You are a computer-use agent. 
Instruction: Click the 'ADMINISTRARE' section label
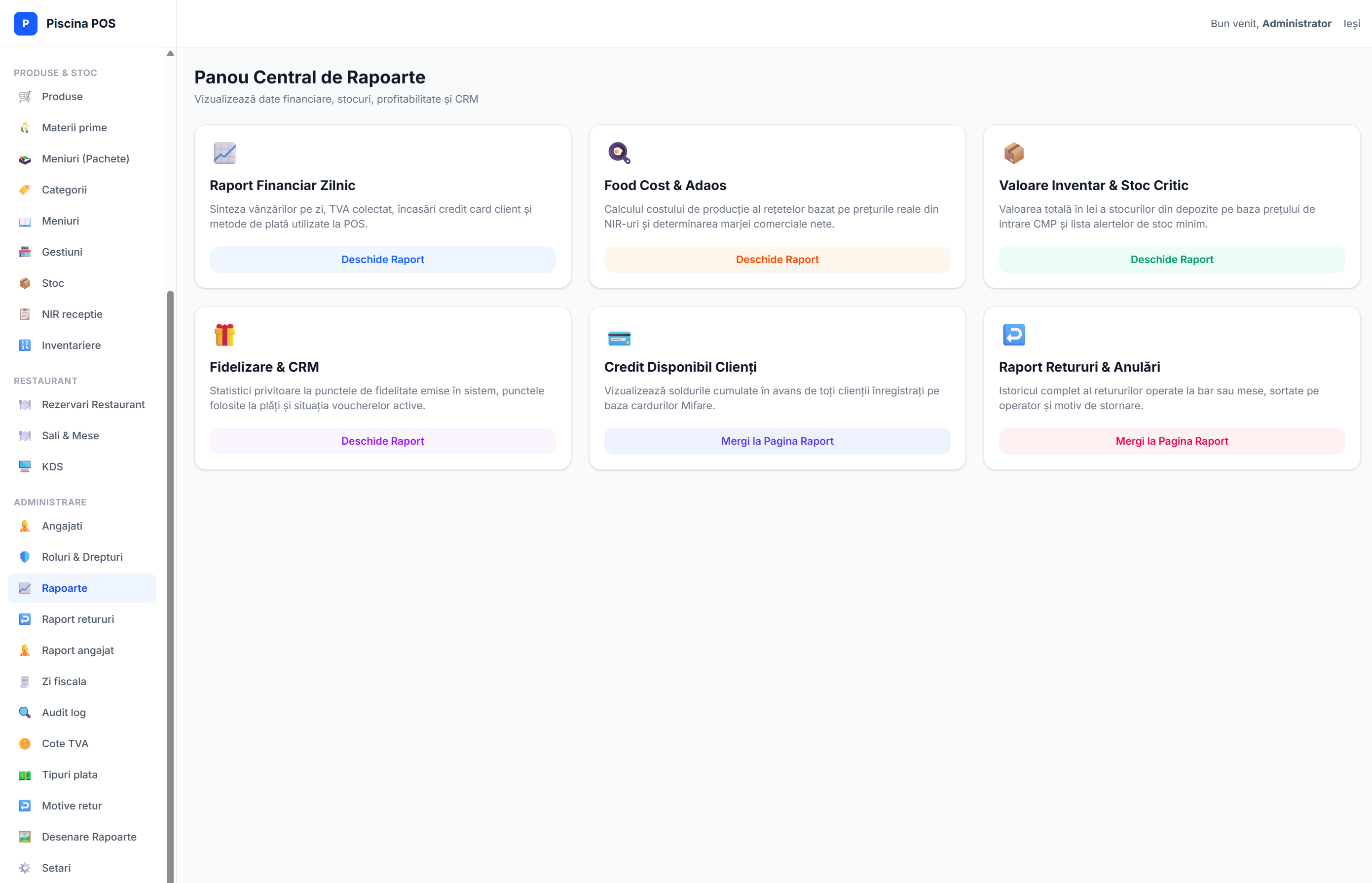(x=50, y=502)
